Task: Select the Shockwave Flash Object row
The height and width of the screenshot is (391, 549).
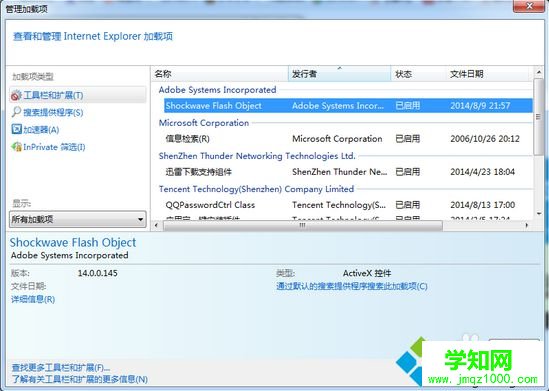Action: coord(348,106)
